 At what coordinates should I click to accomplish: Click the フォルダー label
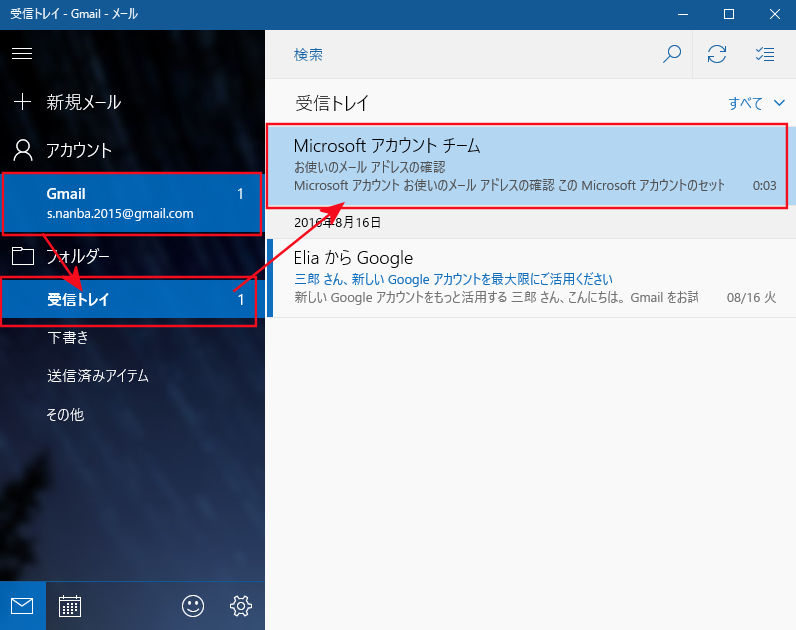(x=78, y=256)
